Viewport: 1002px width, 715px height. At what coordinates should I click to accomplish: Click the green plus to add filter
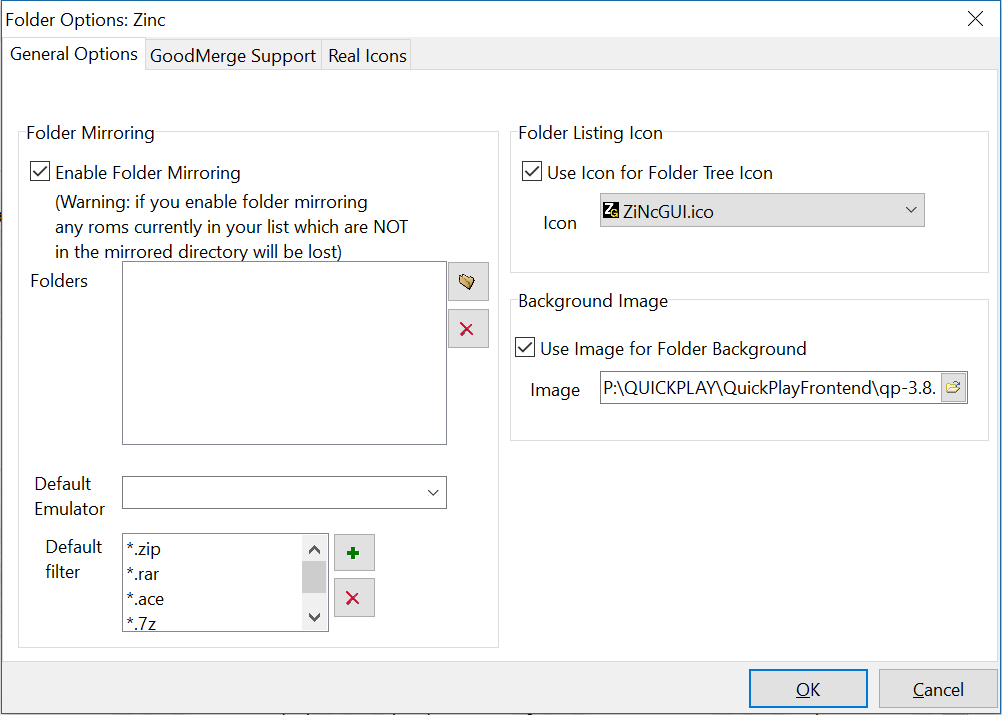(354, 553)
